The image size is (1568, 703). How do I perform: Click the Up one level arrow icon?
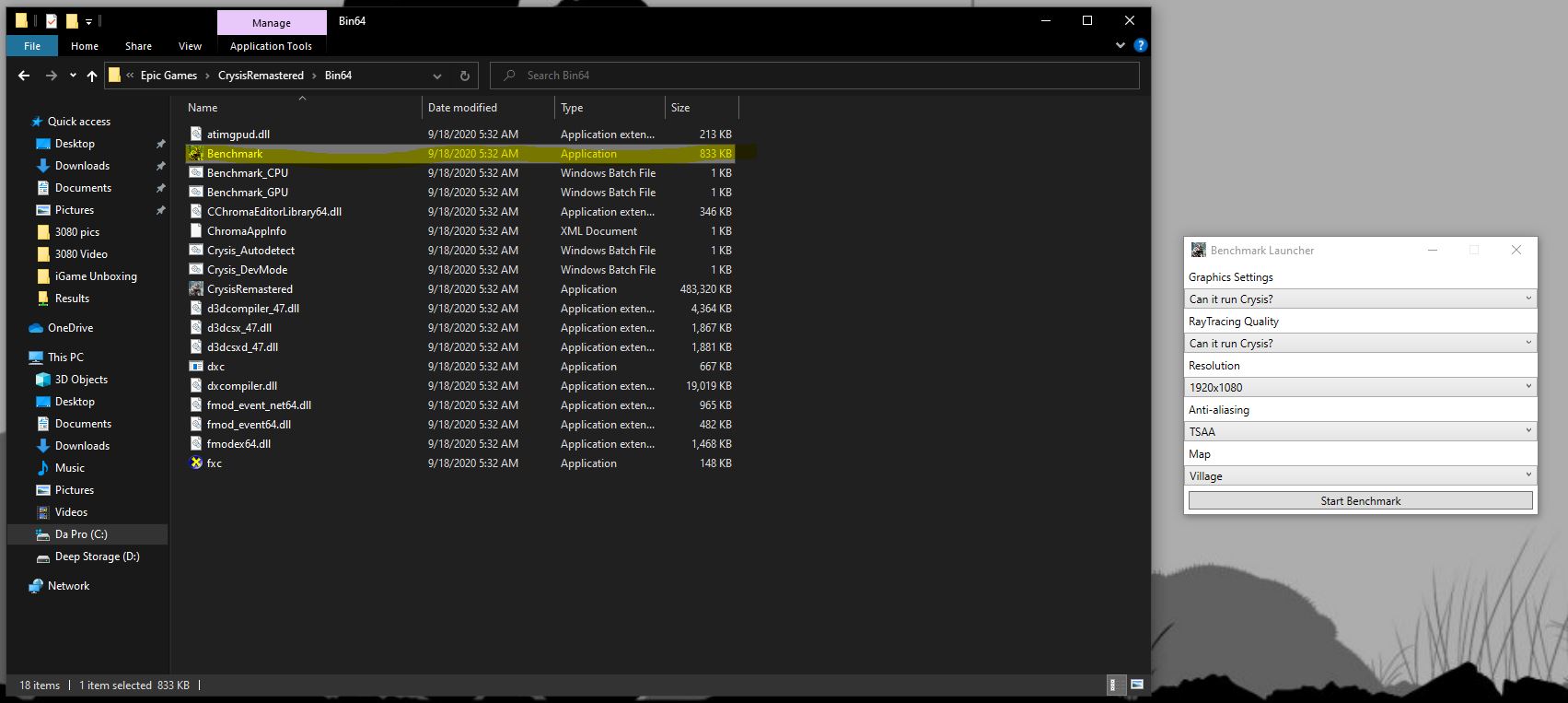(x=92, y=76)
